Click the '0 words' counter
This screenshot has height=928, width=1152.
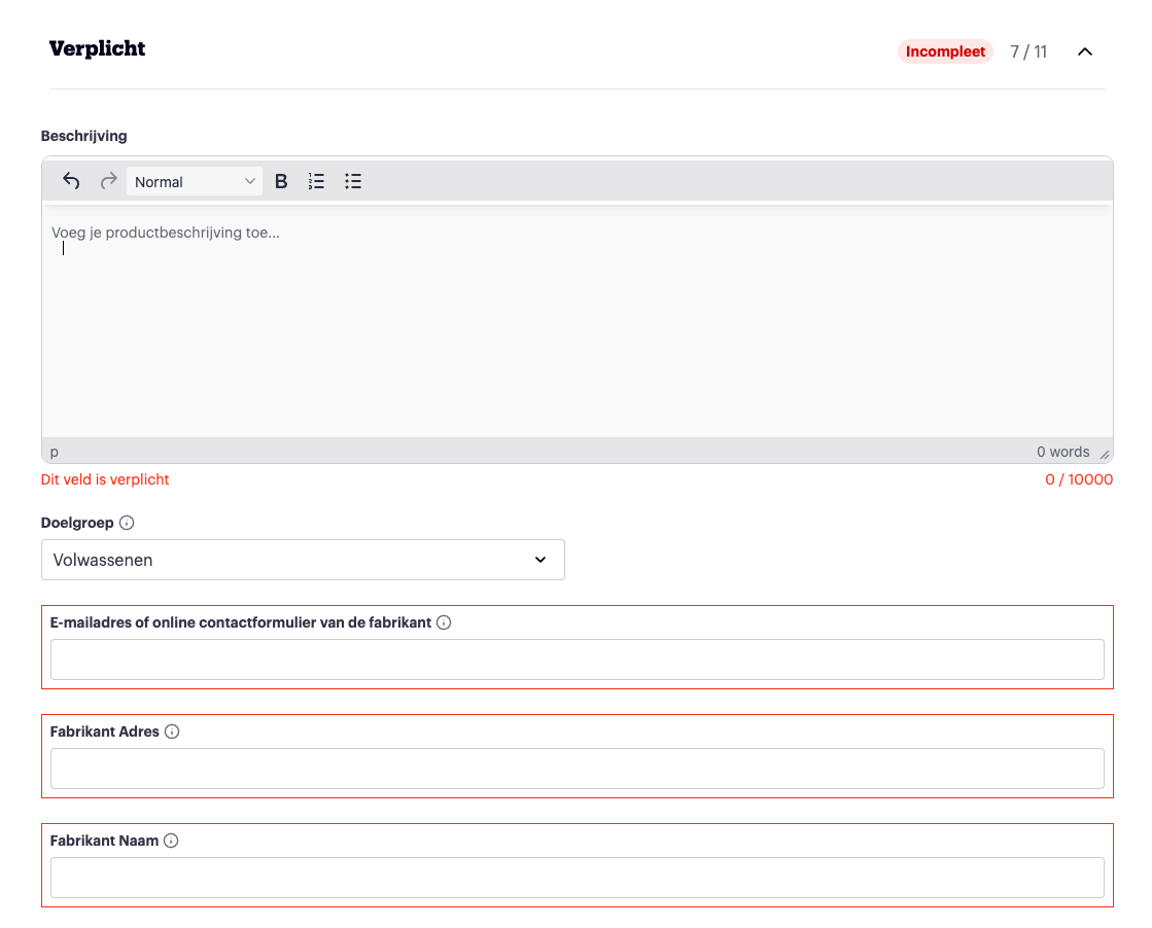coord(1062,452)
